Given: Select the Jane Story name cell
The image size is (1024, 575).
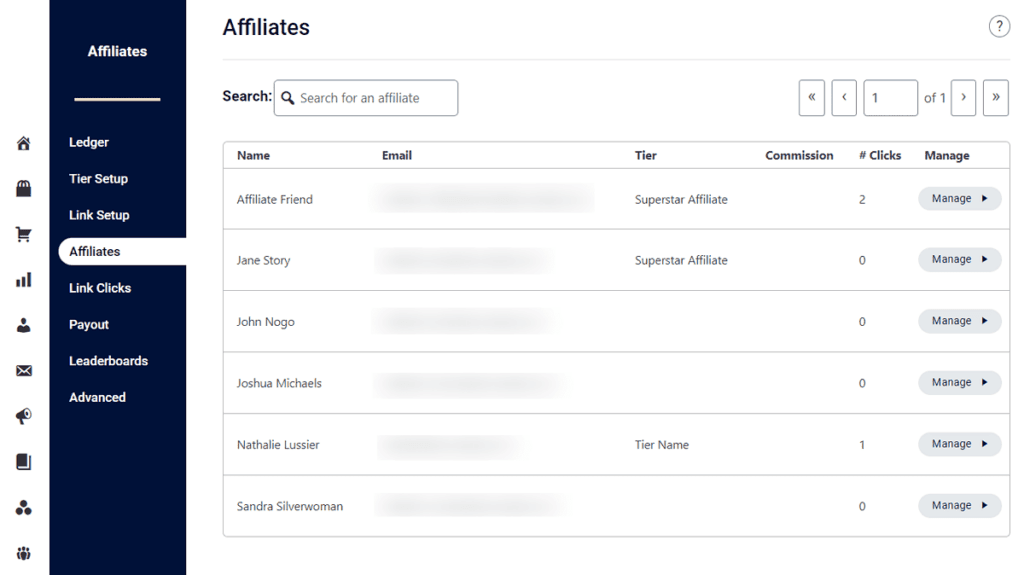Looking at the screenshot, I should 263,260.
